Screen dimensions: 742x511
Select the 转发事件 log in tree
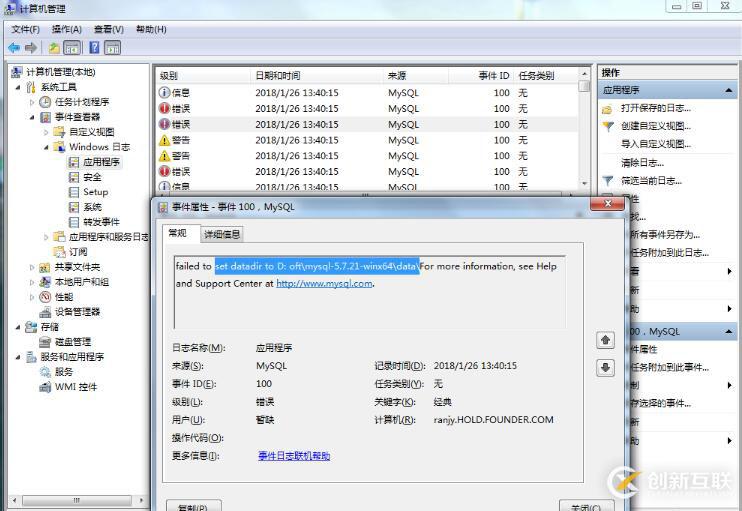click(x=101, y=222)
